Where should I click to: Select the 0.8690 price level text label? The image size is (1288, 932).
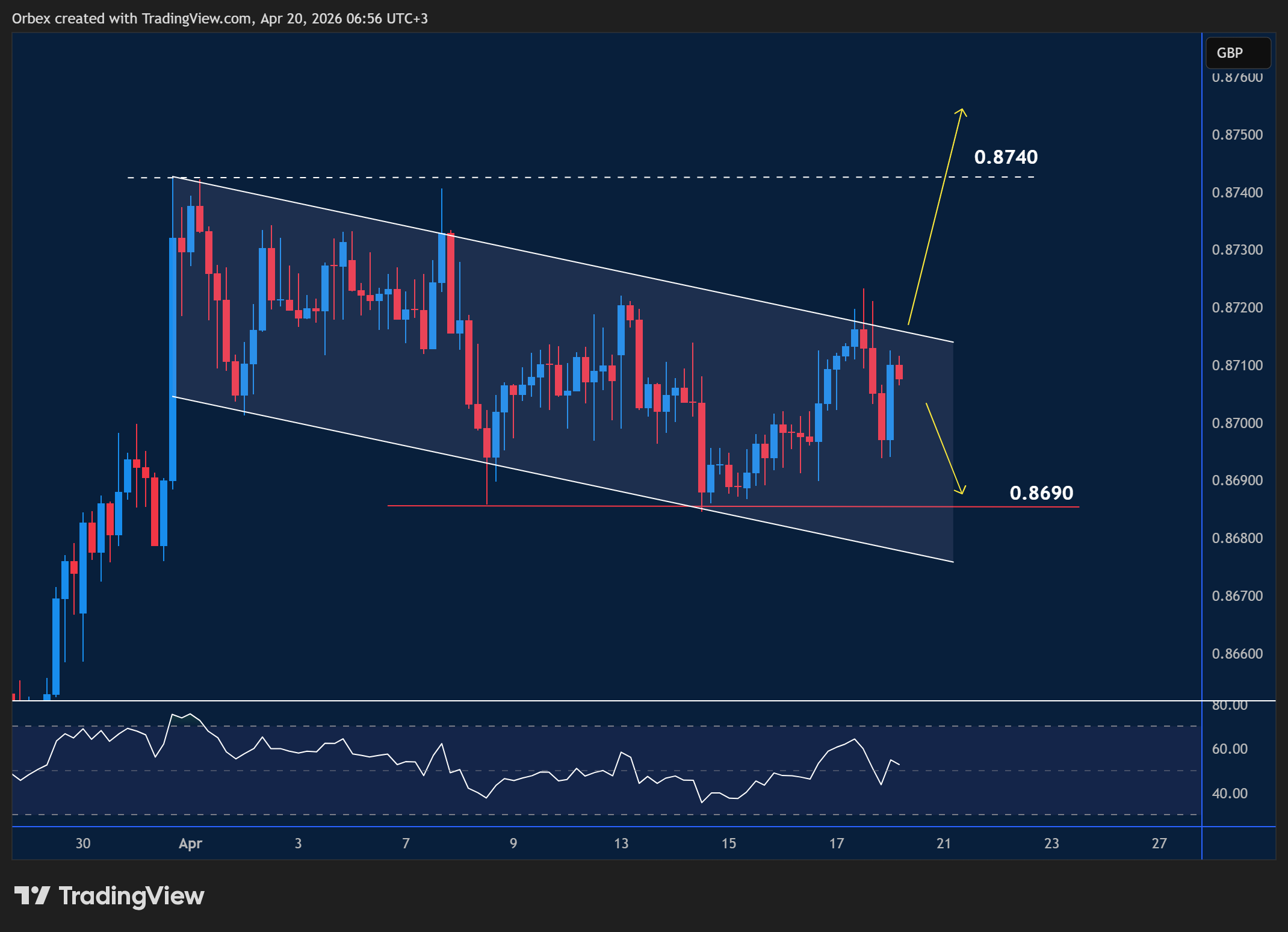1040,492
